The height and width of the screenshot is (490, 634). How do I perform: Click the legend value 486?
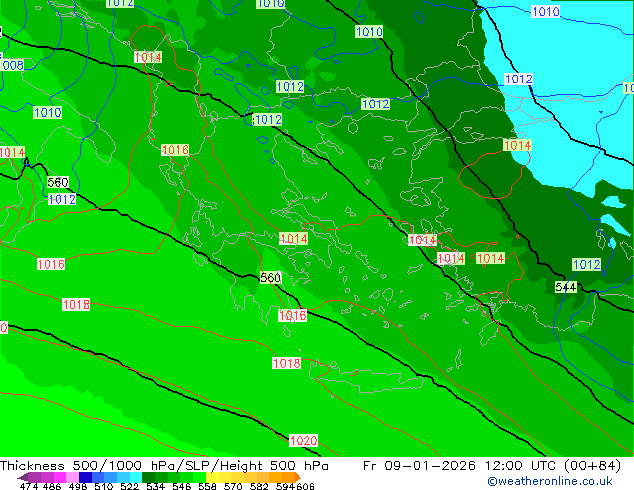[52, 486]
